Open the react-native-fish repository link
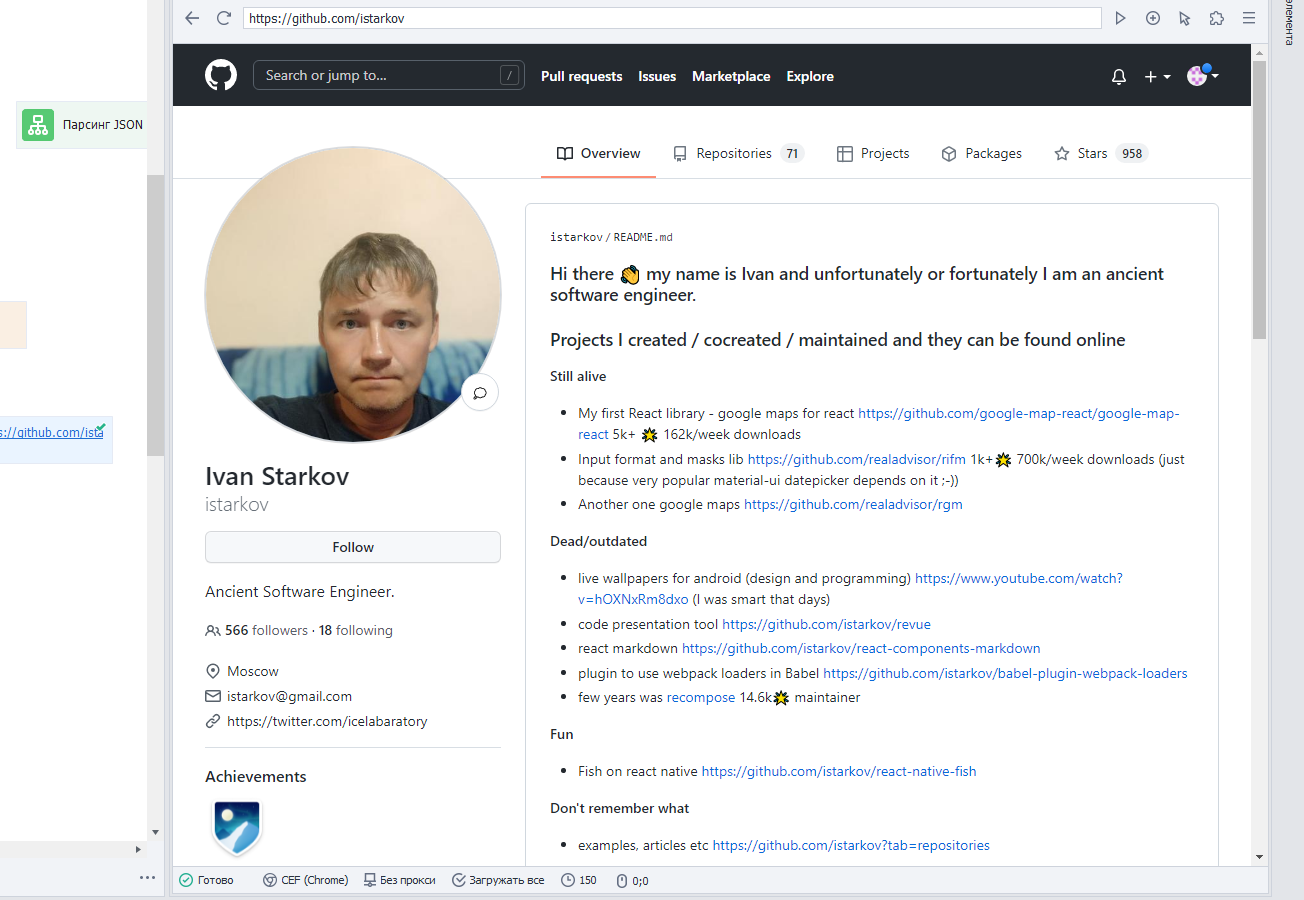Screen dimensions: 1304x900 pos(839,771)
